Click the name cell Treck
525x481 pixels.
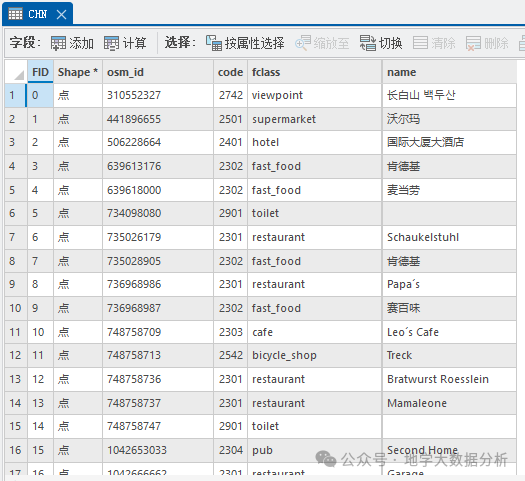449,355
